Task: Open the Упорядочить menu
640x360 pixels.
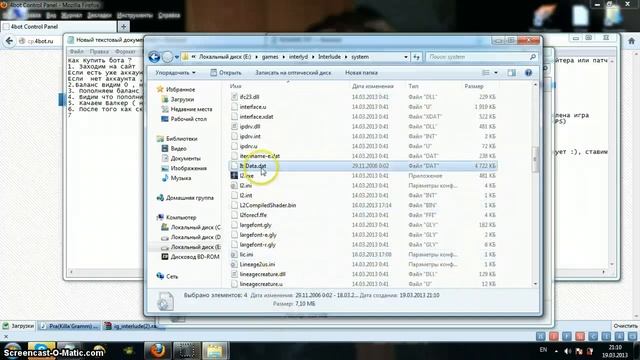Action: [x=175, y=73]
